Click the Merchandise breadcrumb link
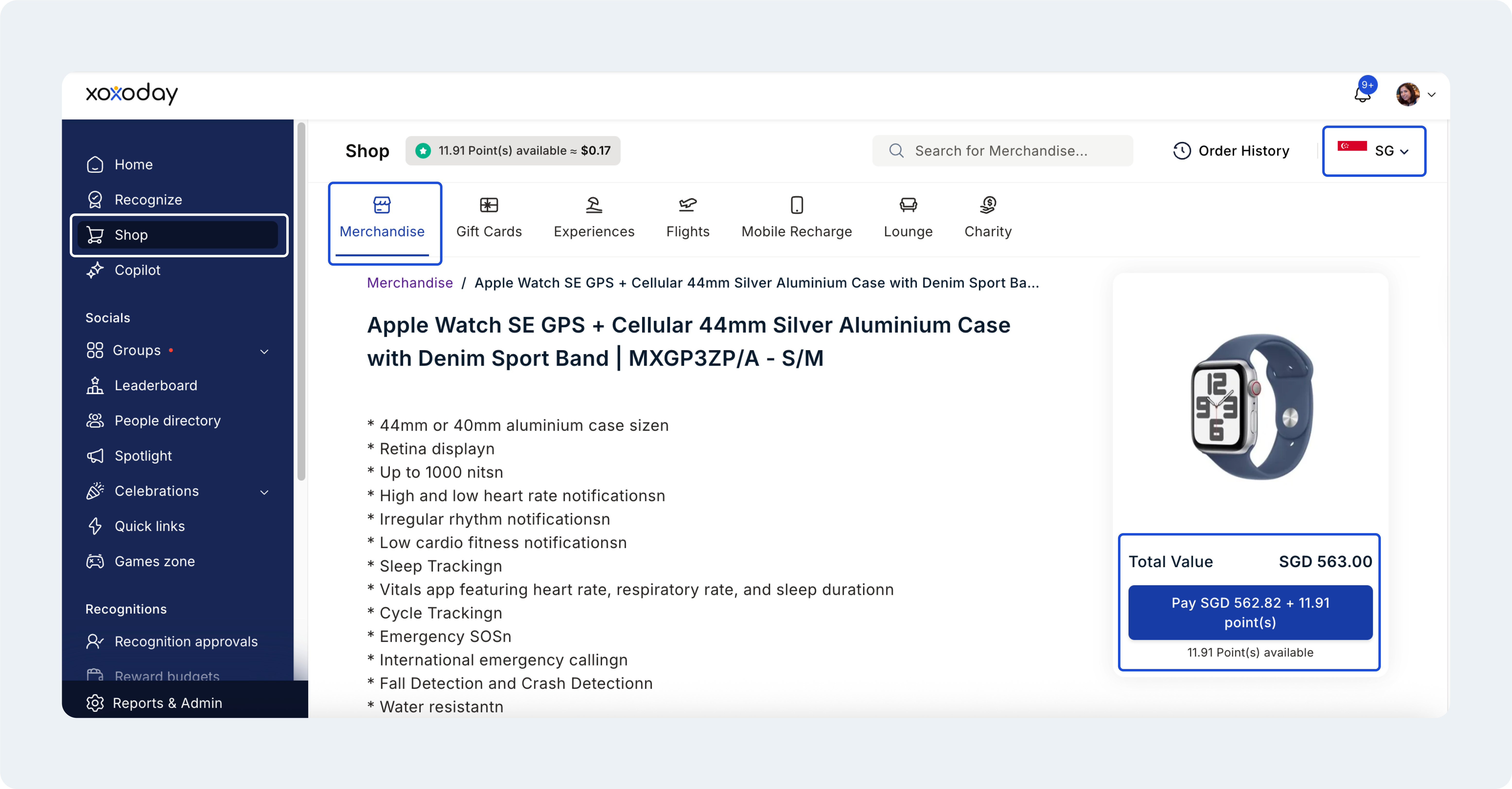The height and width of the screenshot is (789, 1512). coord(410,283)
